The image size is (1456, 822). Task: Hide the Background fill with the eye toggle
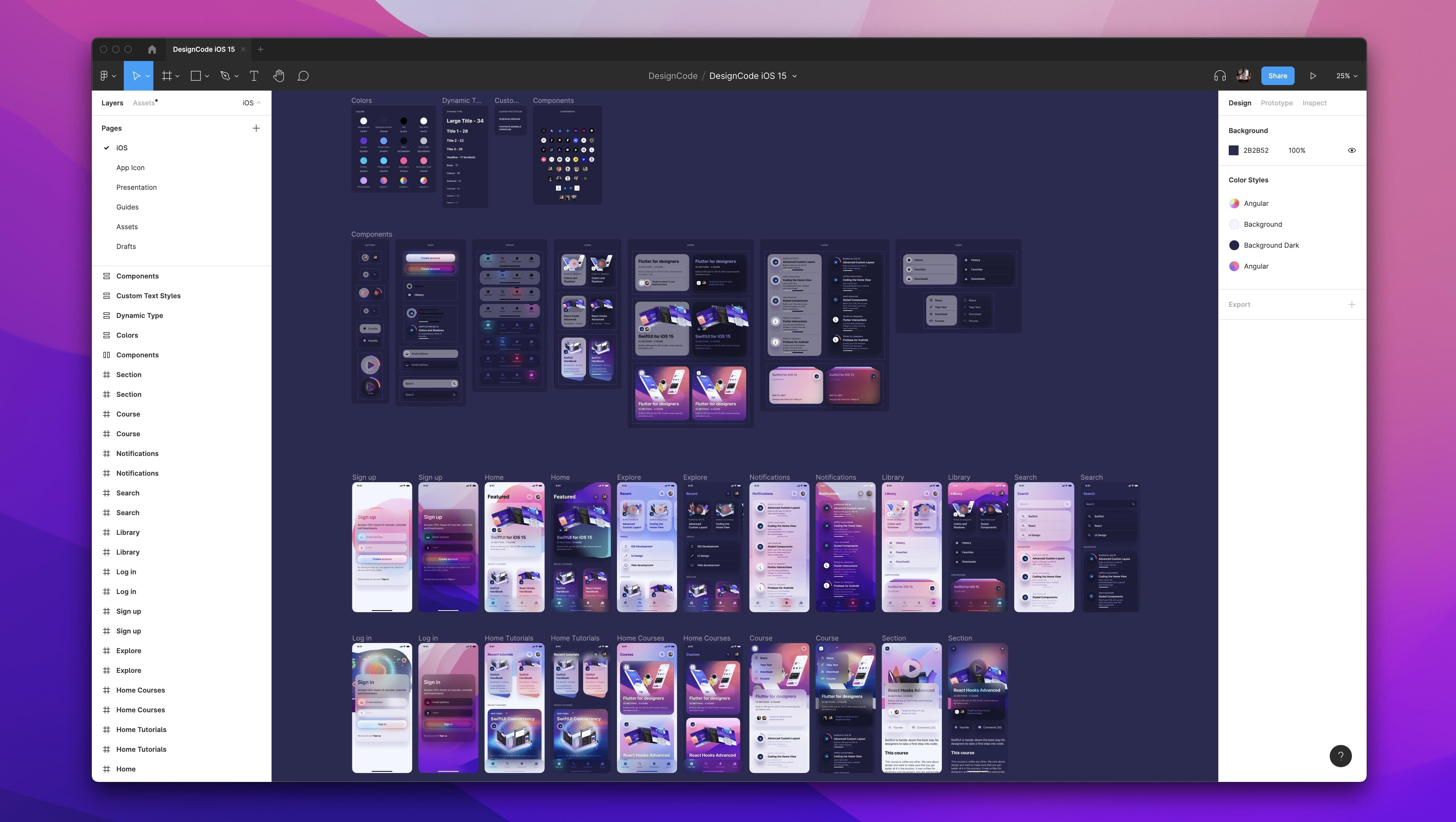click(x=1351, y=150)
